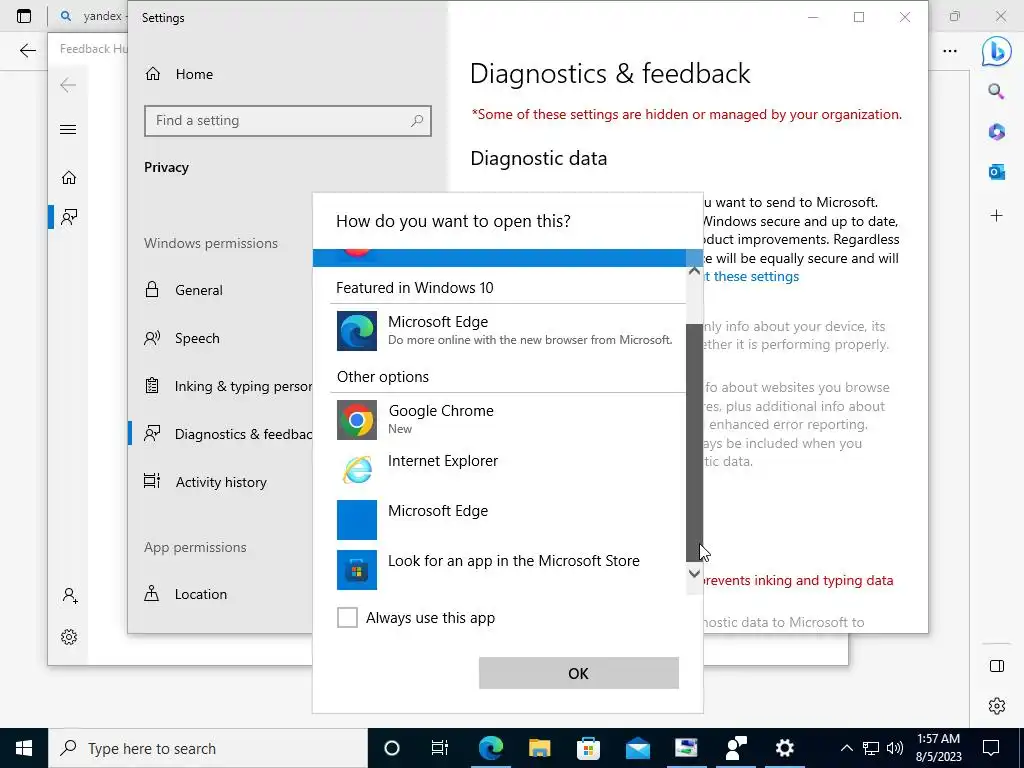Click the search magnifier in Find a setting
This screenshot has height=768, width=1024.
[417, 121]
